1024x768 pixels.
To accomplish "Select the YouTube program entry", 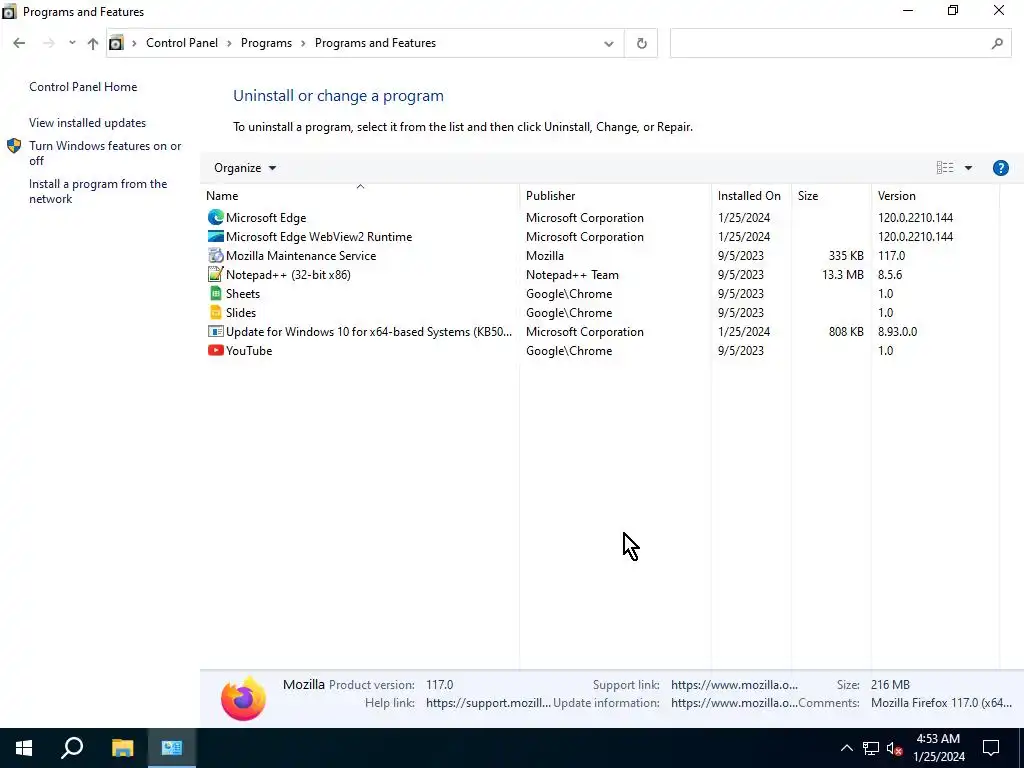I will pyautogui.click(x=600, y=350).
